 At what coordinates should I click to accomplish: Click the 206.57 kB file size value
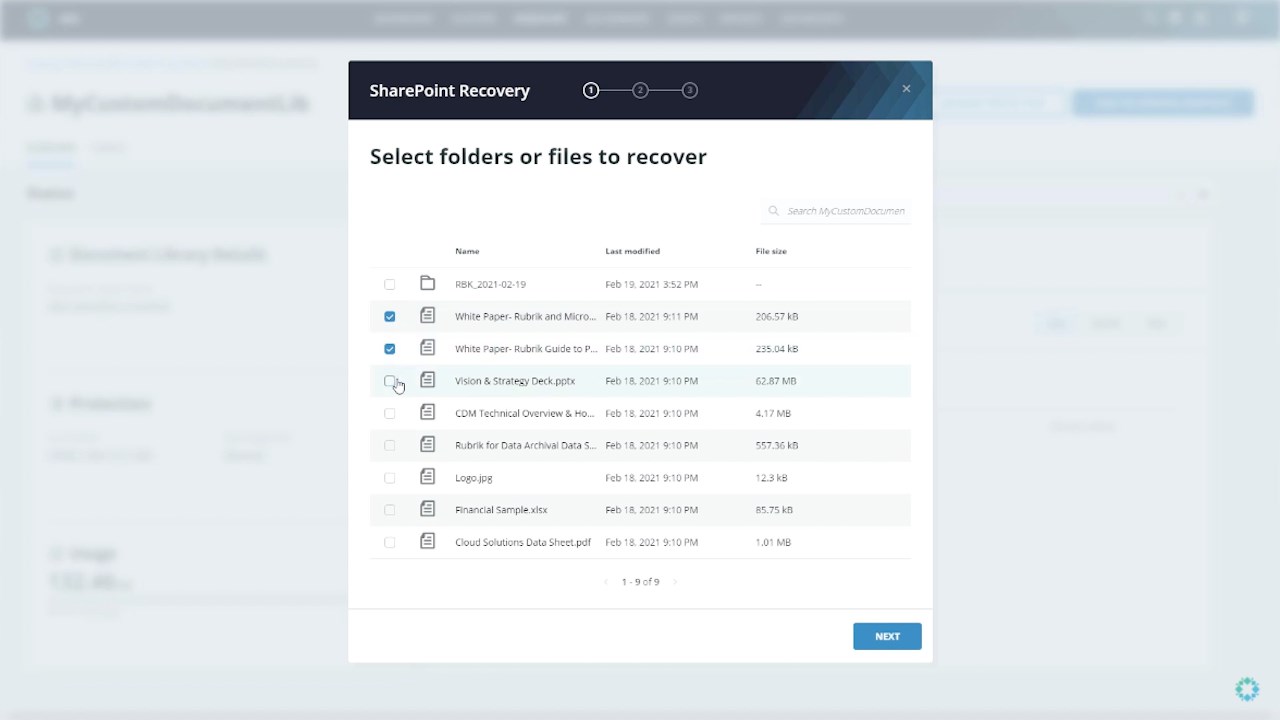tap(777, 317)
